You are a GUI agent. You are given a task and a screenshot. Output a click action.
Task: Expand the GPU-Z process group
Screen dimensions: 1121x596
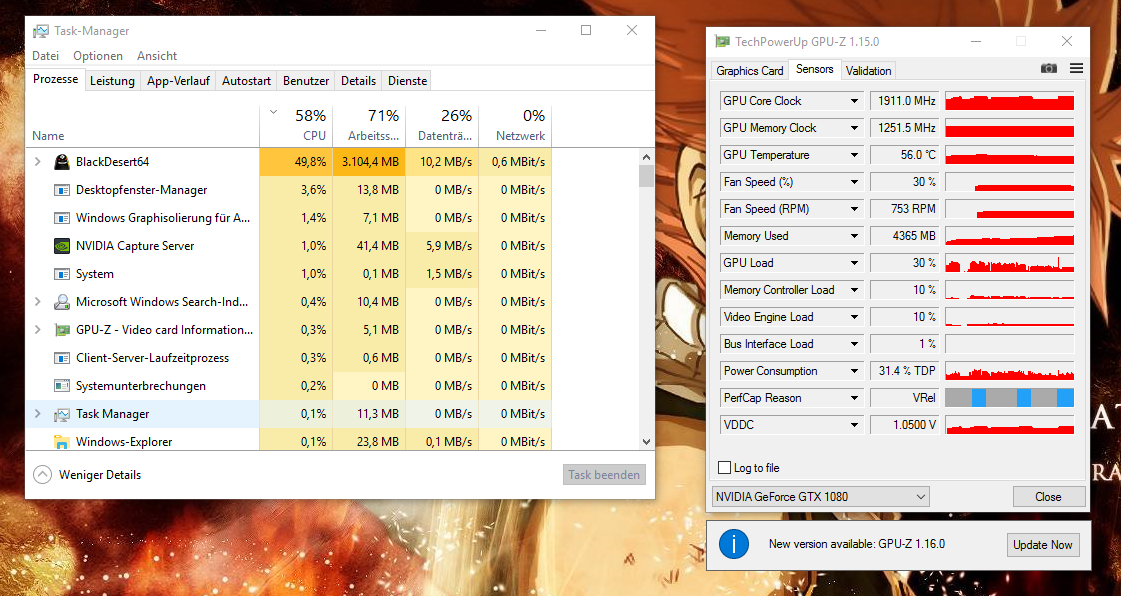[38, 329]
